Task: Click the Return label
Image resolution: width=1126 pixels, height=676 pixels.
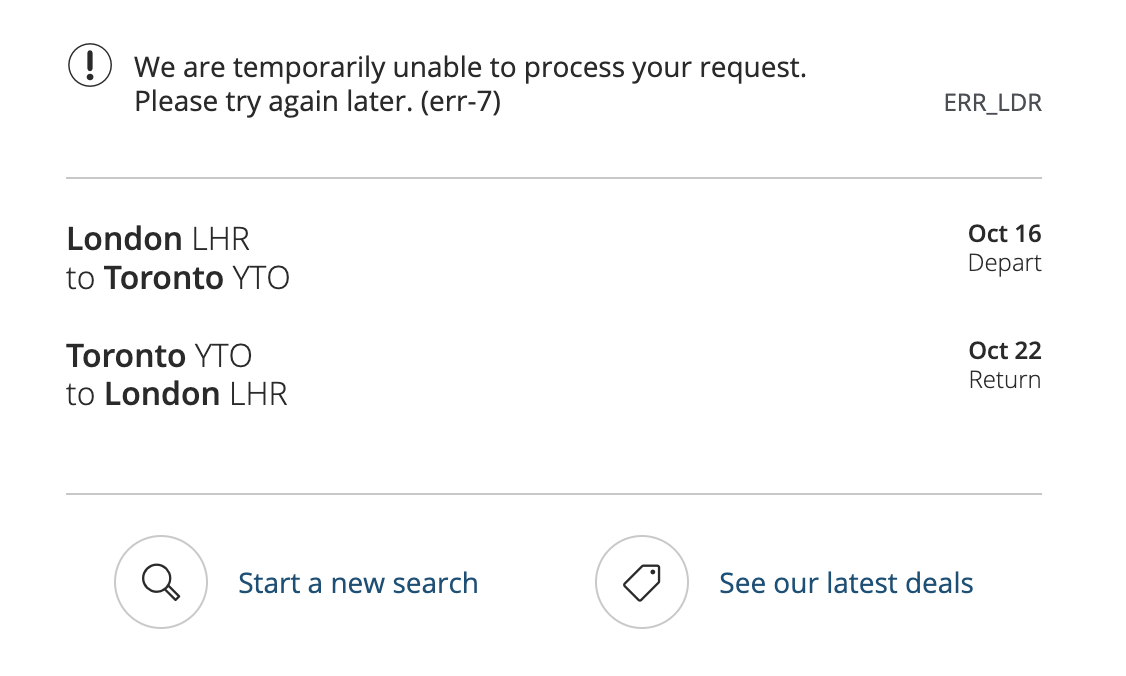Action: (x=1004, y=380)
